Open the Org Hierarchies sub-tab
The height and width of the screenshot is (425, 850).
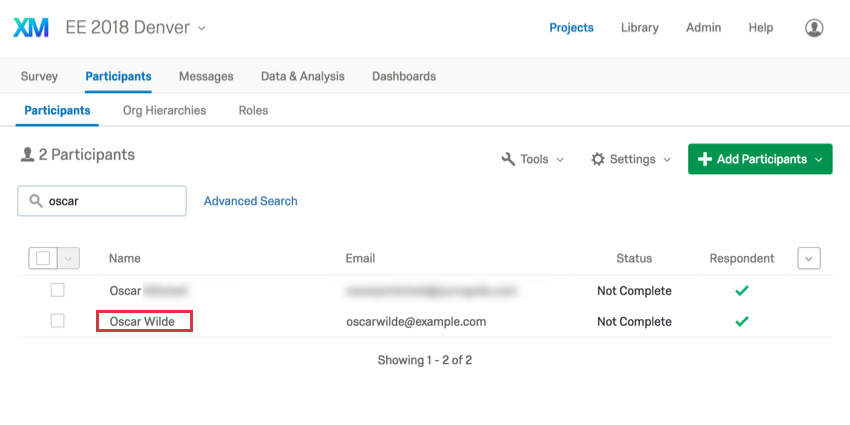pyautogui.click(x=164, y=110)
